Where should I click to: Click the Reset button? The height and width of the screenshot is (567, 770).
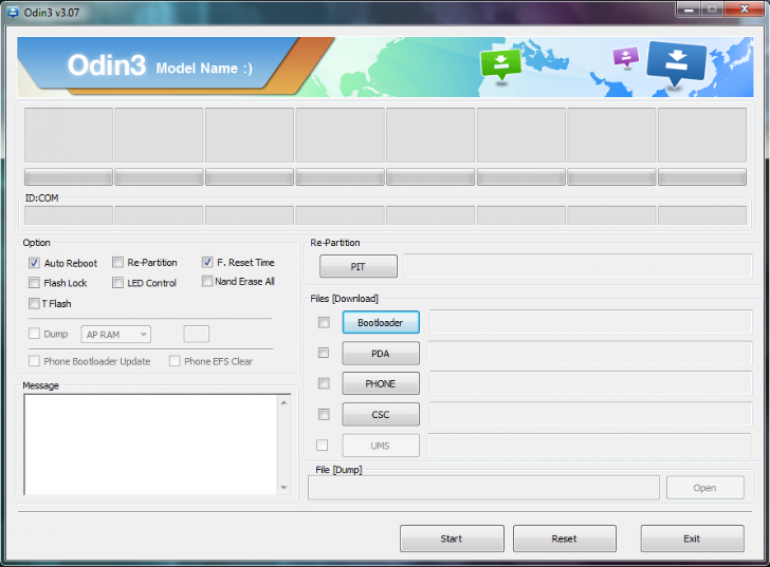(x=564, y=539)
